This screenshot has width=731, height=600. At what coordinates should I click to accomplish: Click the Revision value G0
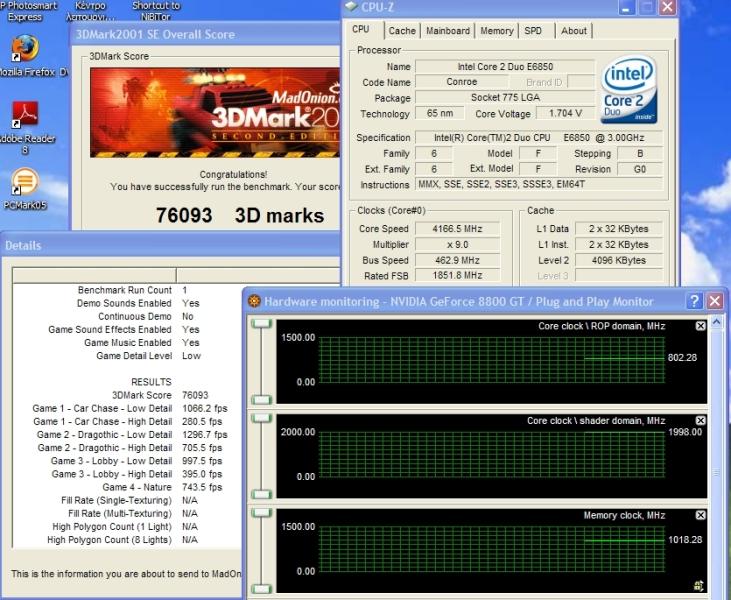pos(640,169)
